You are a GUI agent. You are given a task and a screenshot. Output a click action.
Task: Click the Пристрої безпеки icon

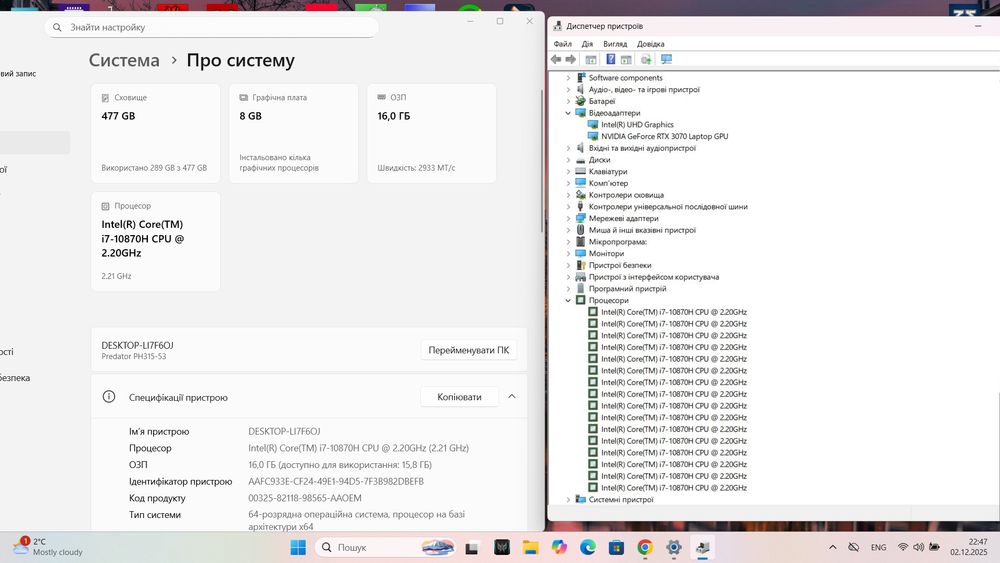click(x=580, y=265)
